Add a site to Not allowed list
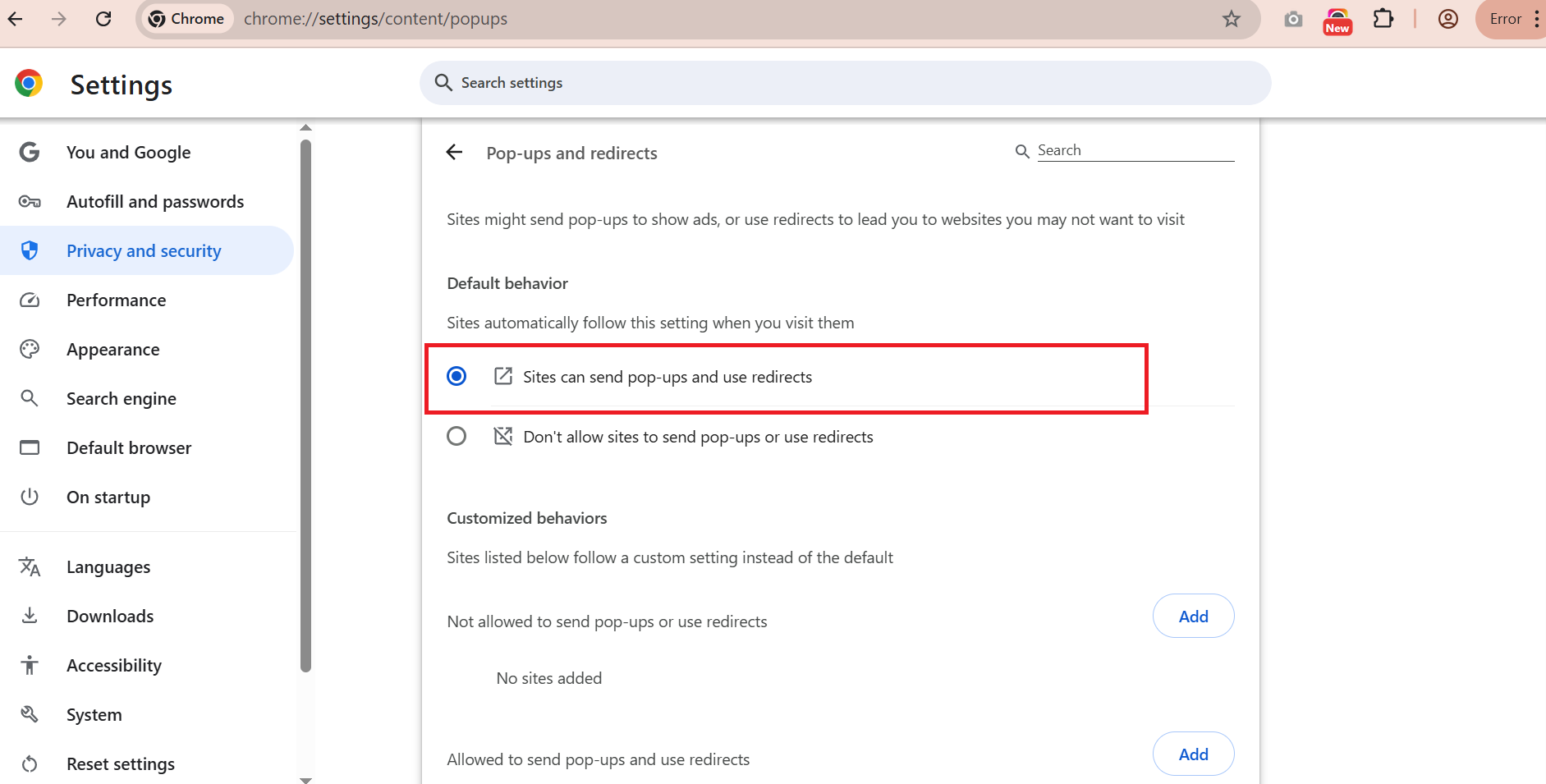This screenshot has height=784, width=1546. click(x=1193, y=617)
